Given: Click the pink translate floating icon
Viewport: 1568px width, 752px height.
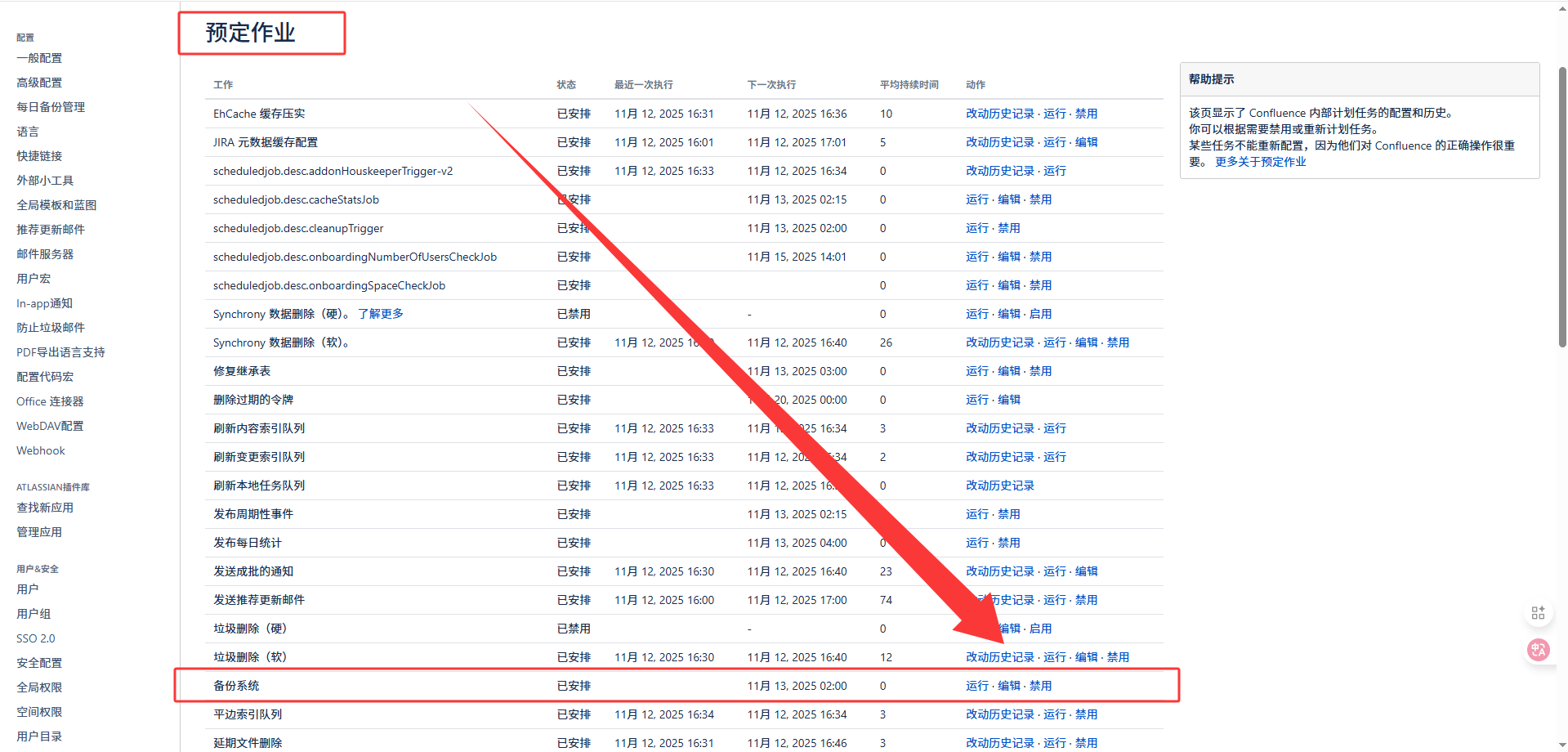Looking at the screenshot, I should click(1538, 650).
